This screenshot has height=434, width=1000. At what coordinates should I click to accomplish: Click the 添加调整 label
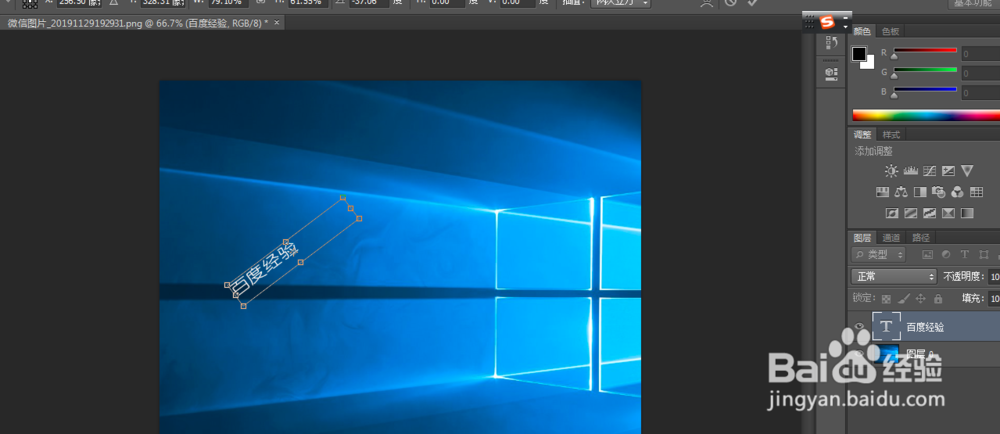[x=874, y=151]
